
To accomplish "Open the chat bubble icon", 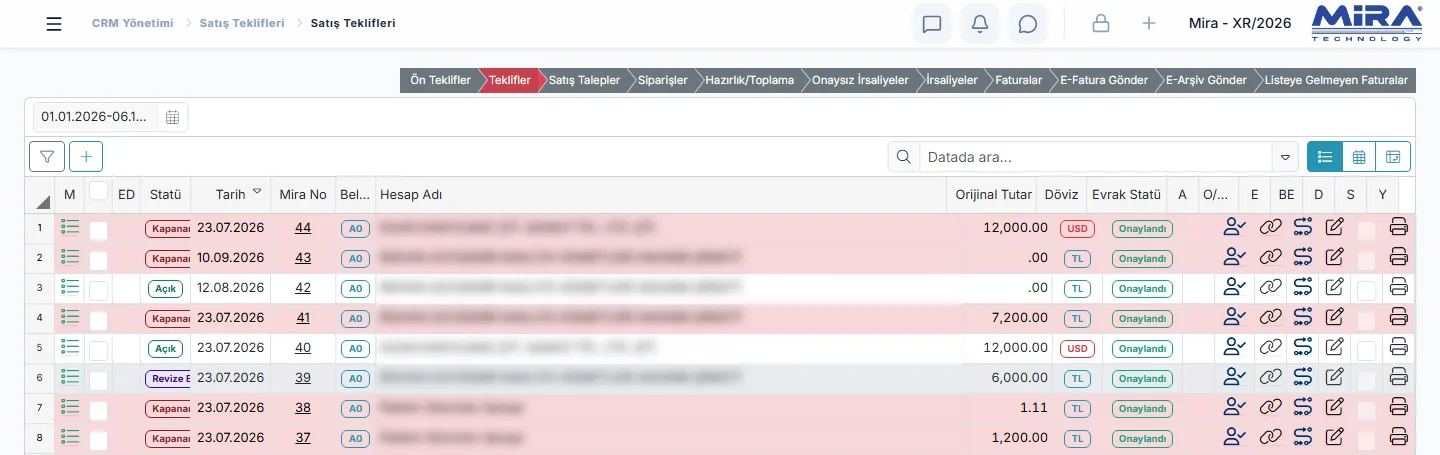I will click(x=1027, y=23).
